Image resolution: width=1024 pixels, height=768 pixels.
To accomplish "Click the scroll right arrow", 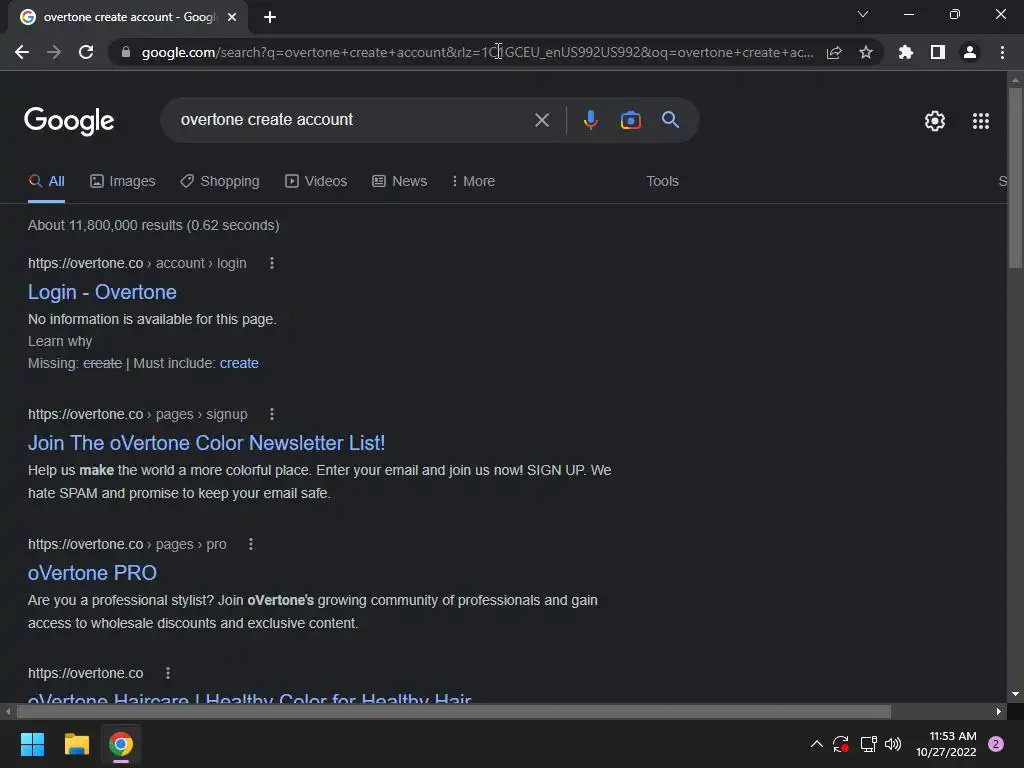I will tap(999, 711).
